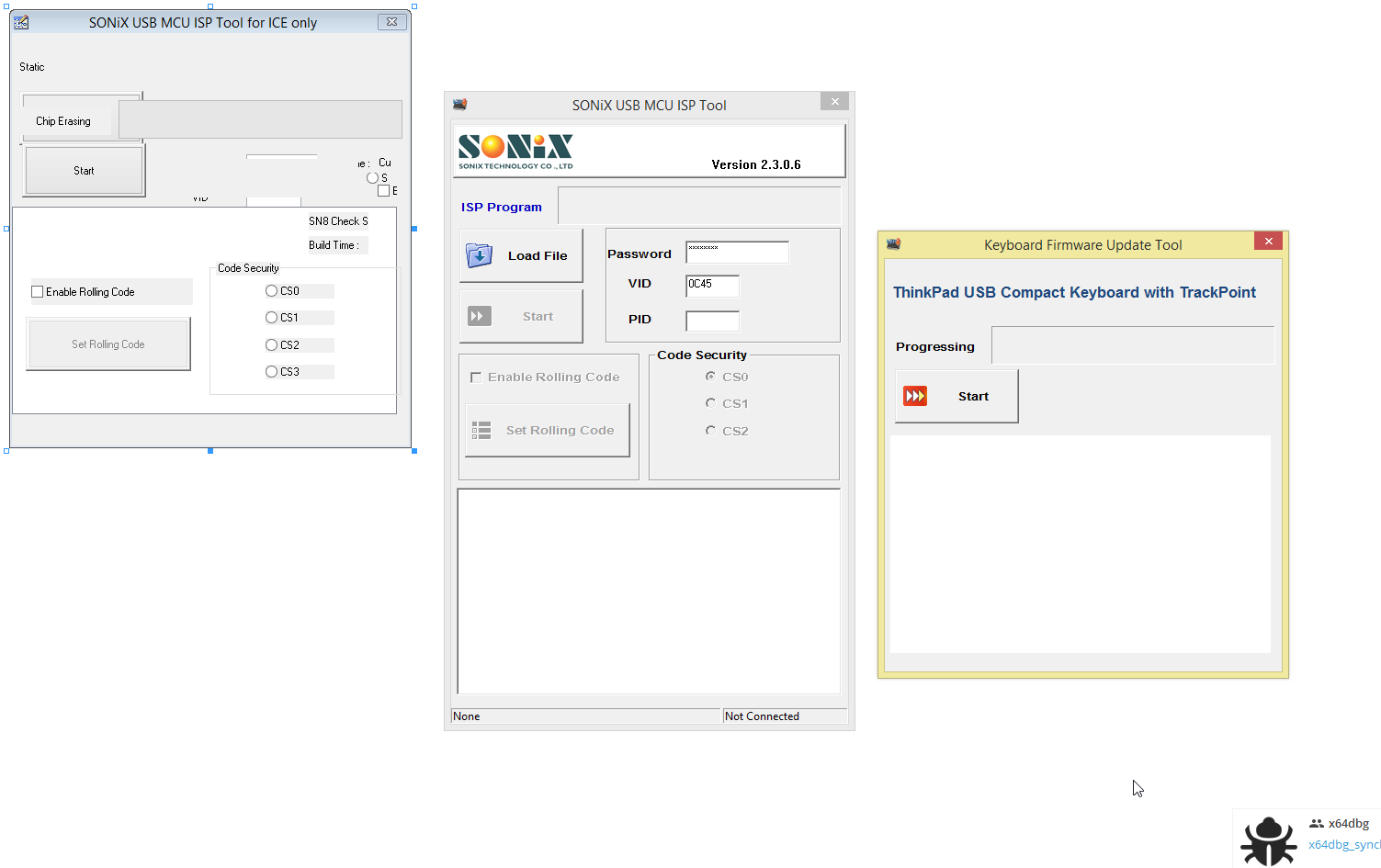The height and width of the screenshot is (868, 1381).
Task: Click Chip Erasing button in ICE window
Action: 63,120
